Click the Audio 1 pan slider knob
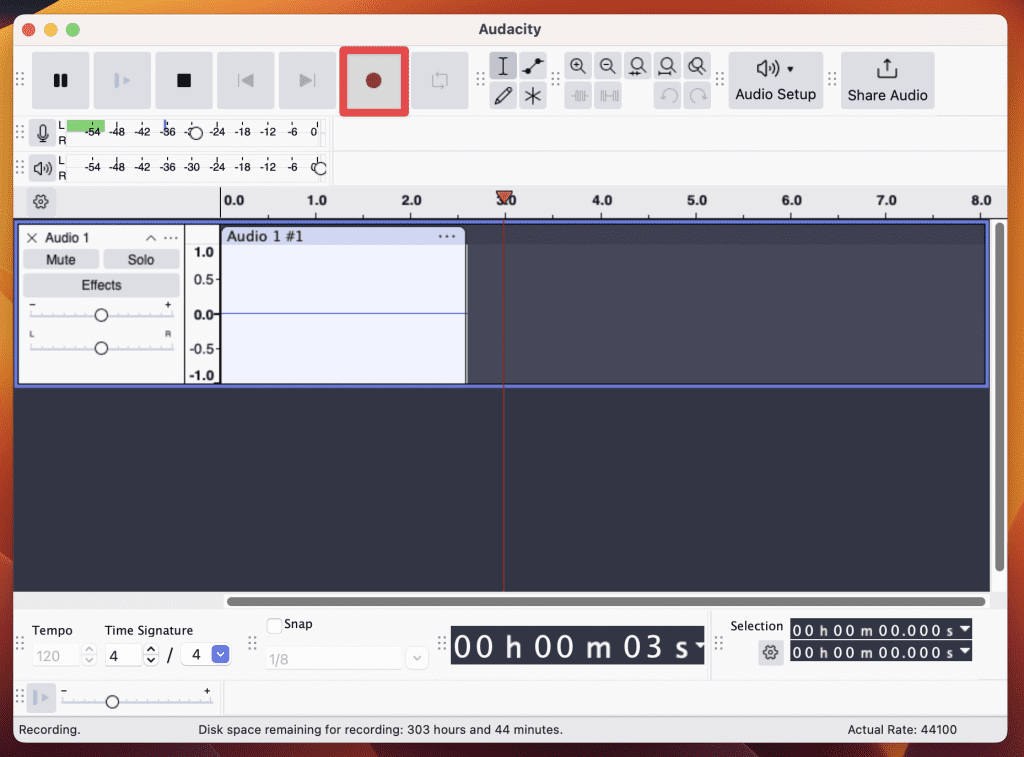 point(101,348)
